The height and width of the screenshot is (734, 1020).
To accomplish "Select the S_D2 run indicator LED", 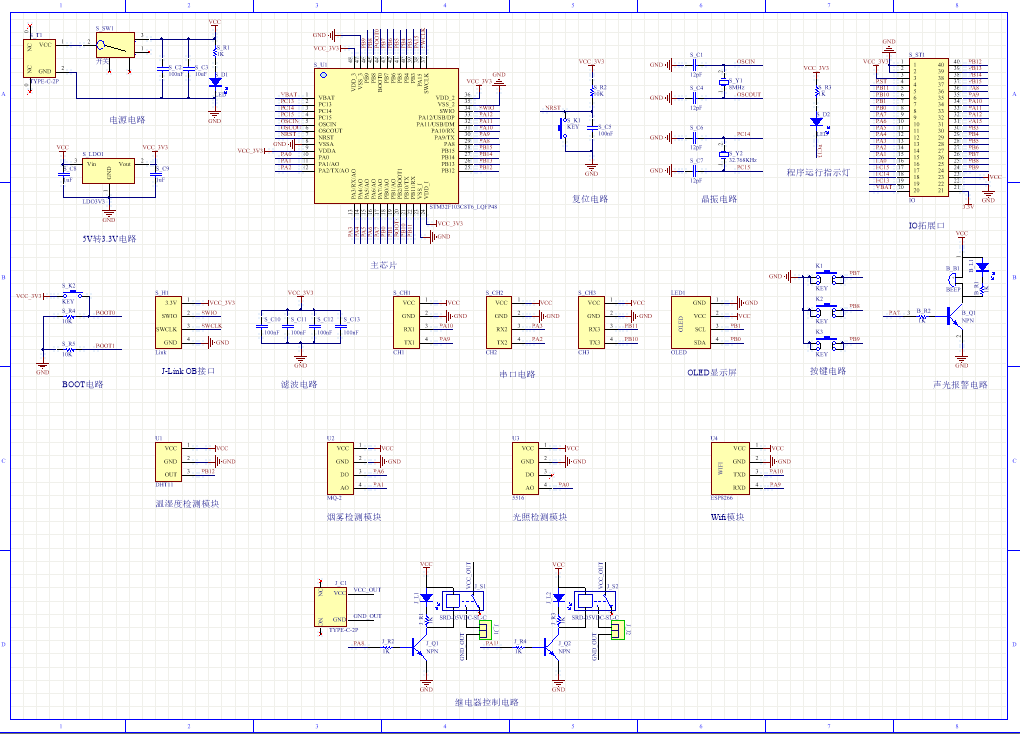I will point(816,122).
